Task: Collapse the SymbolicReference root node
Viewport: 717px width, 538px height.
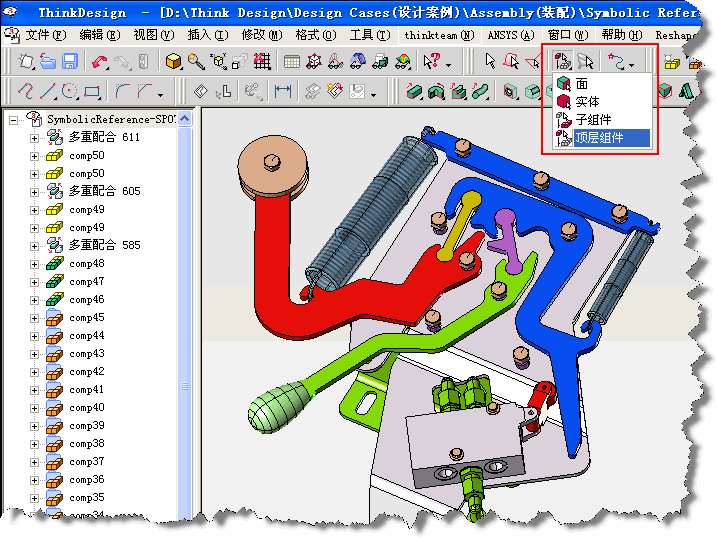Action: tap(14, 120)
